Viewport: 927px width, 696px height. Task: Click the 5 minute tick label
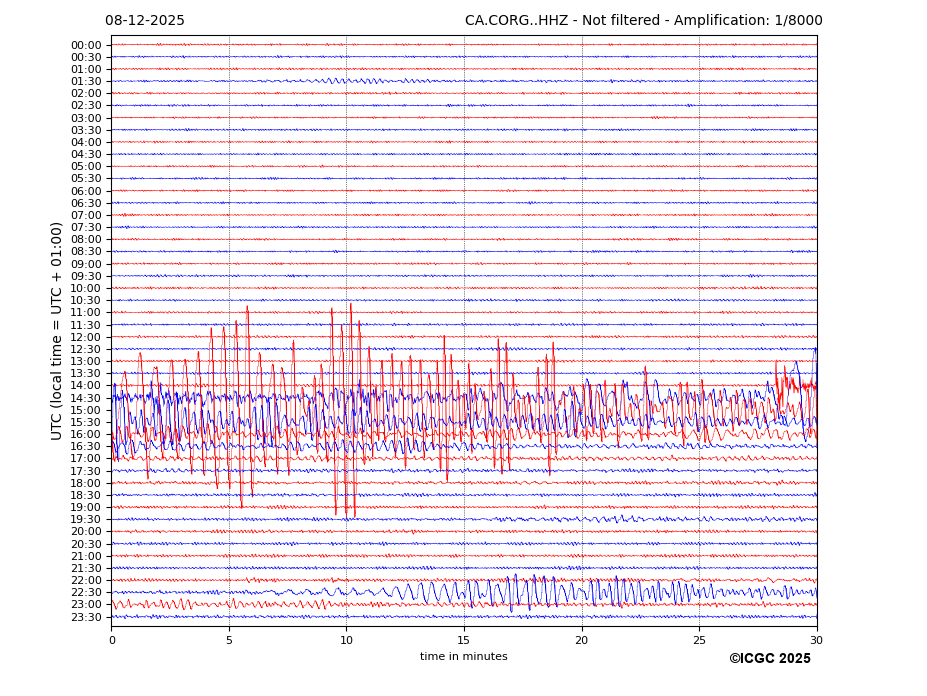pyautogui.click(x=229, y=640)
